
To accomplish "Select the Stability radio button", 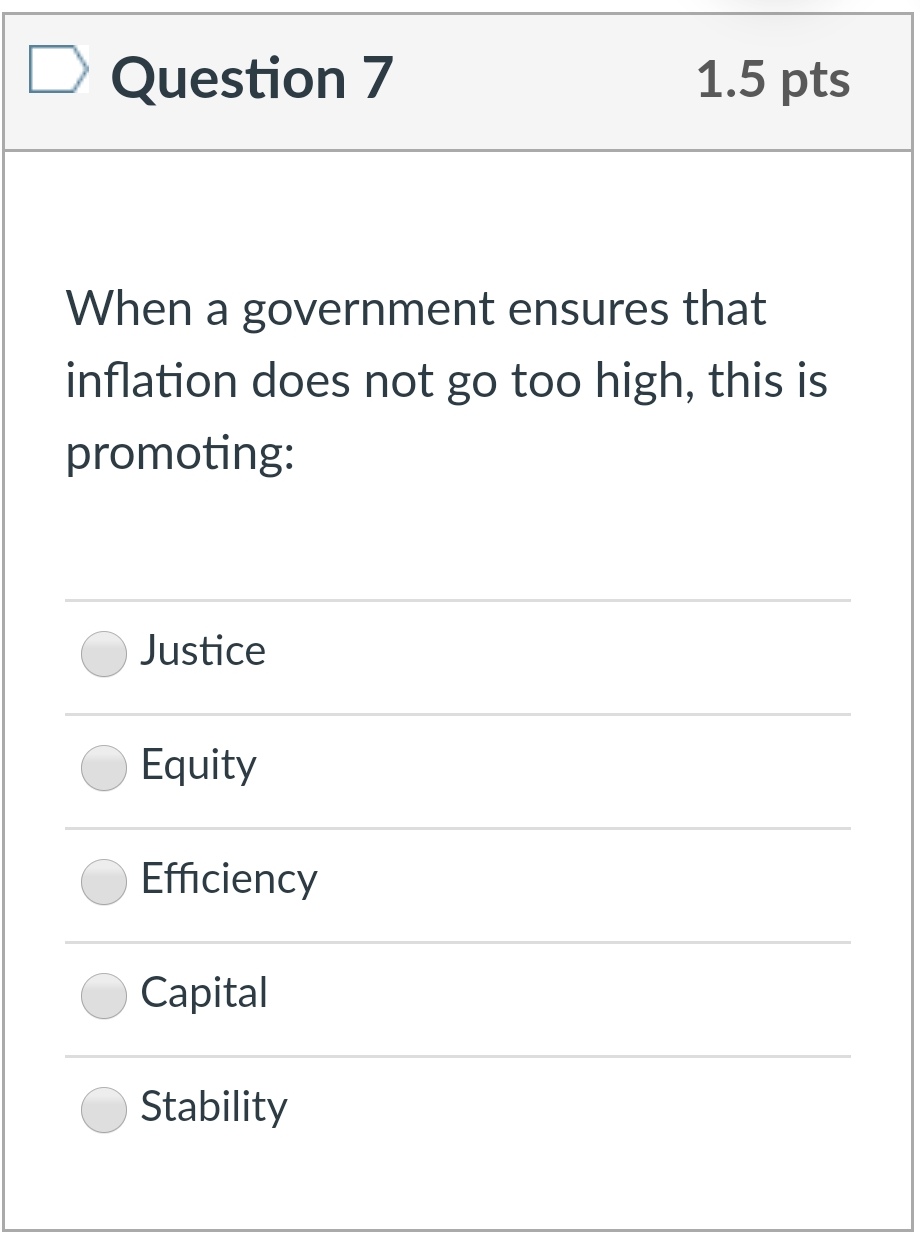I will pos(103,1110).
